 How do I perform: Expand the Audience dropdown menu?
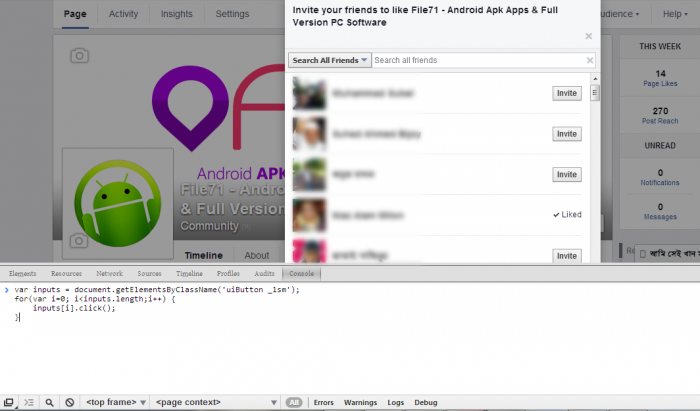point(620,14)
